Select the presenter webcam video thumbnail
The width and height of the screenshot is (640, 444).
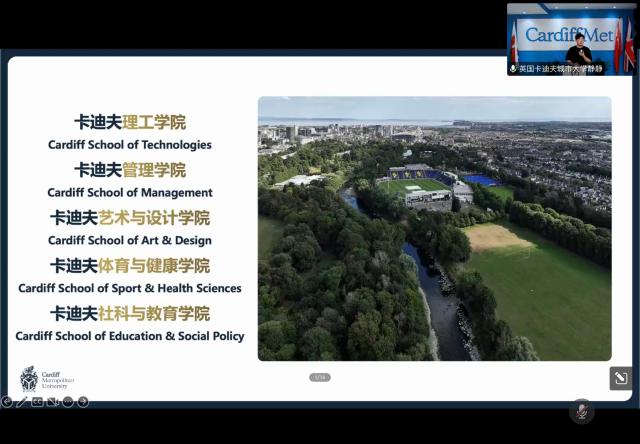tap(571, 39)
